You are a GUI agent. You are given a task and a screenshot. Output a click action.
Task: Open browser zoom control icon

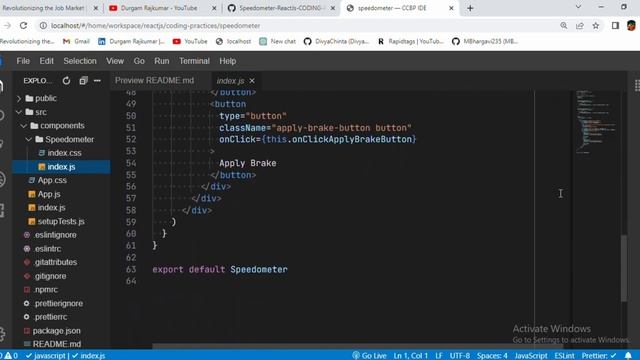(x=564, y=26)
